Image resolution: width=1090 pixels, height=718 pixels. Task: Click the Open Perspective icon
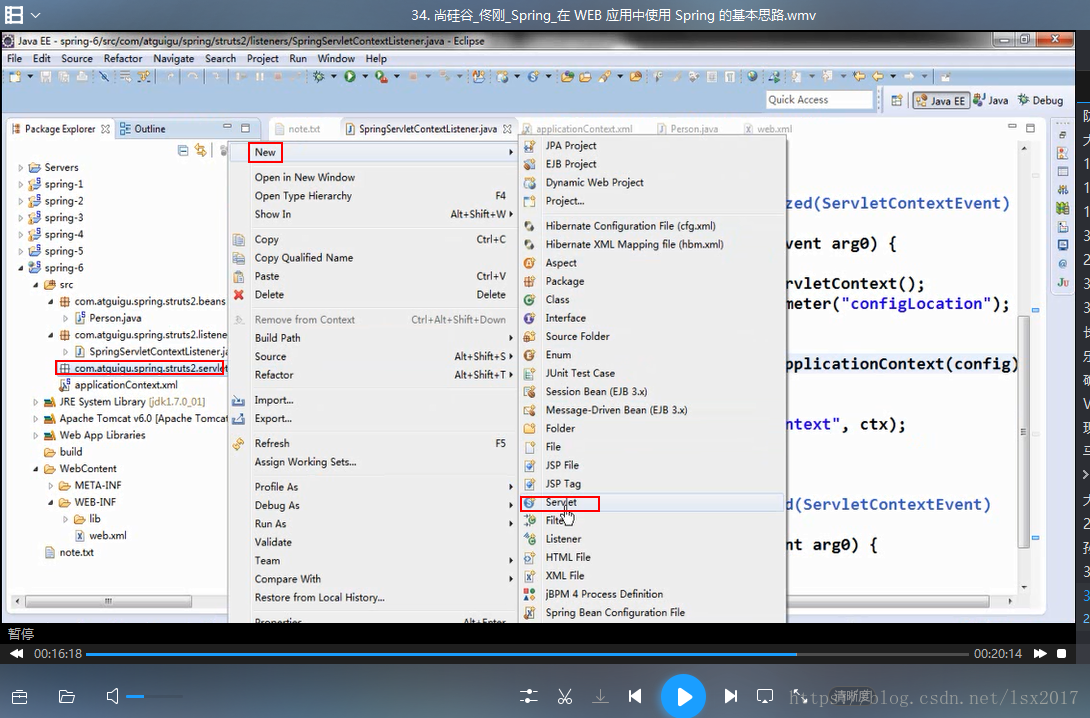[x=897, y=101]
